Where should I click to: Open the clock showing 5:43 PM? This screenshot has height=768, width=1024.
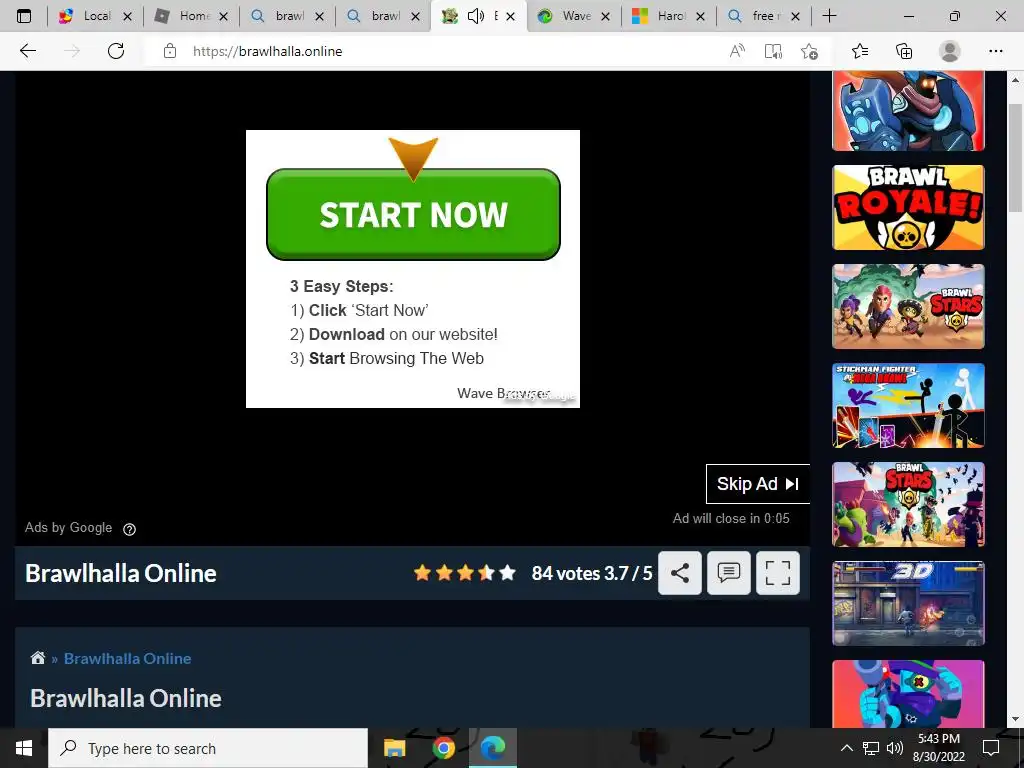938,748
